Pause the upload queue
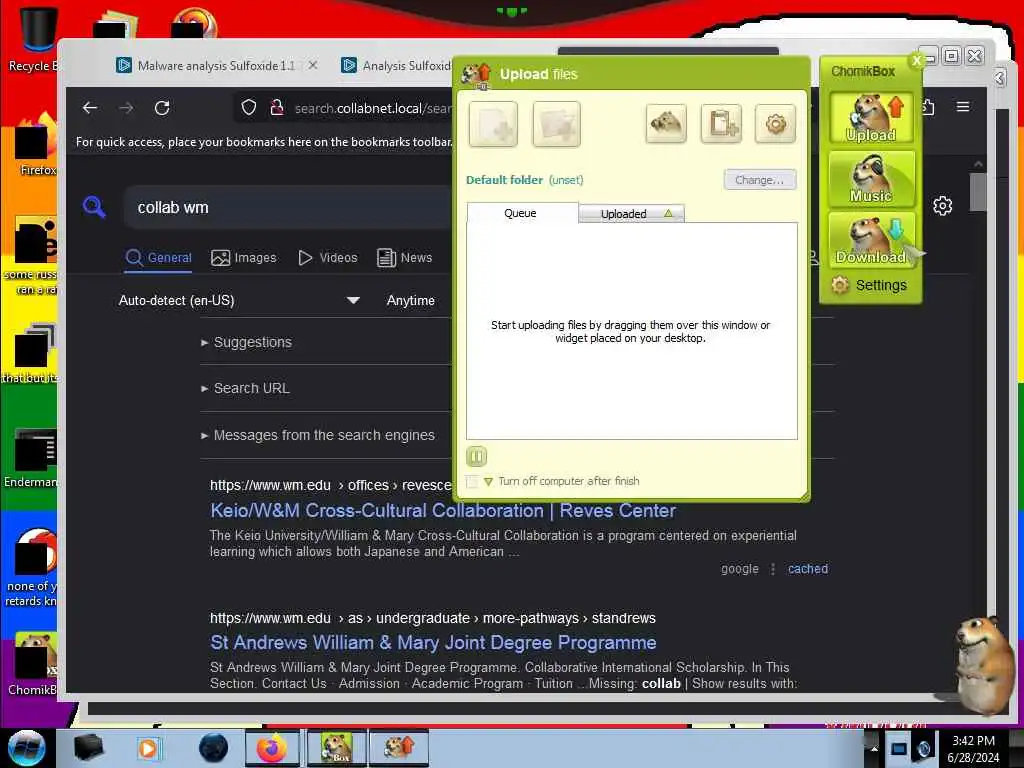The width and height of the screenshot is (1024, 768). click(x=476, y=456)
